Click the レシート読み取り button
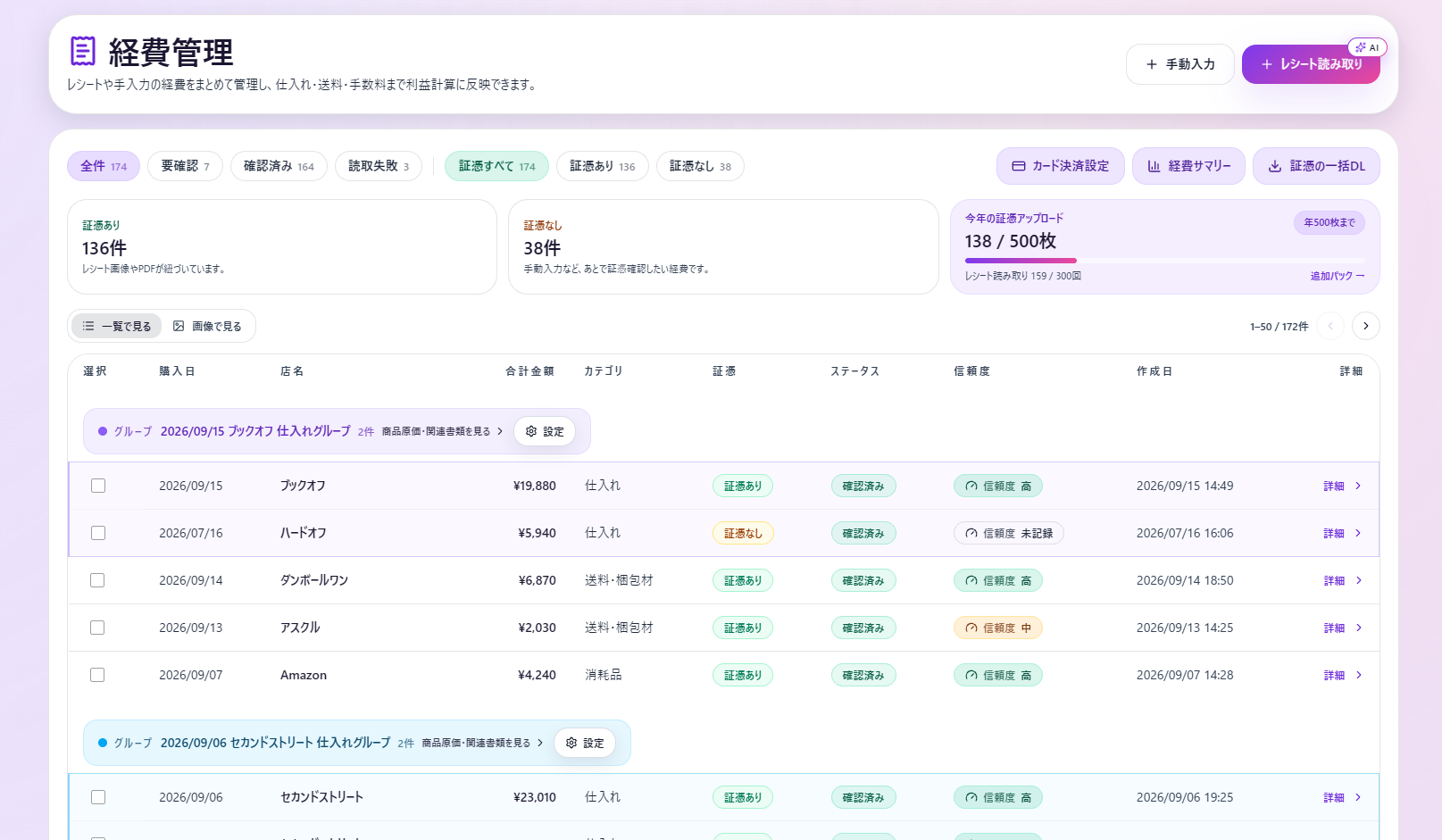1442x840 pixels. click(1311, 64)
